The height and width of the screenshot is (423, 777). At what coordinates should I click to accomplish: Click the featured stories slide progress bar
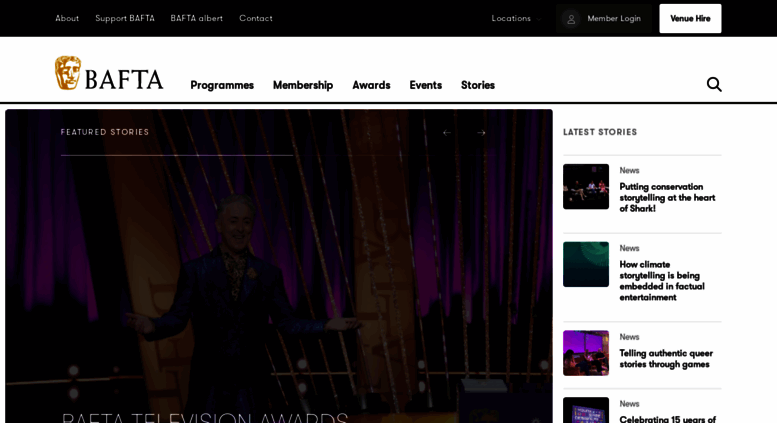(177, 156)
